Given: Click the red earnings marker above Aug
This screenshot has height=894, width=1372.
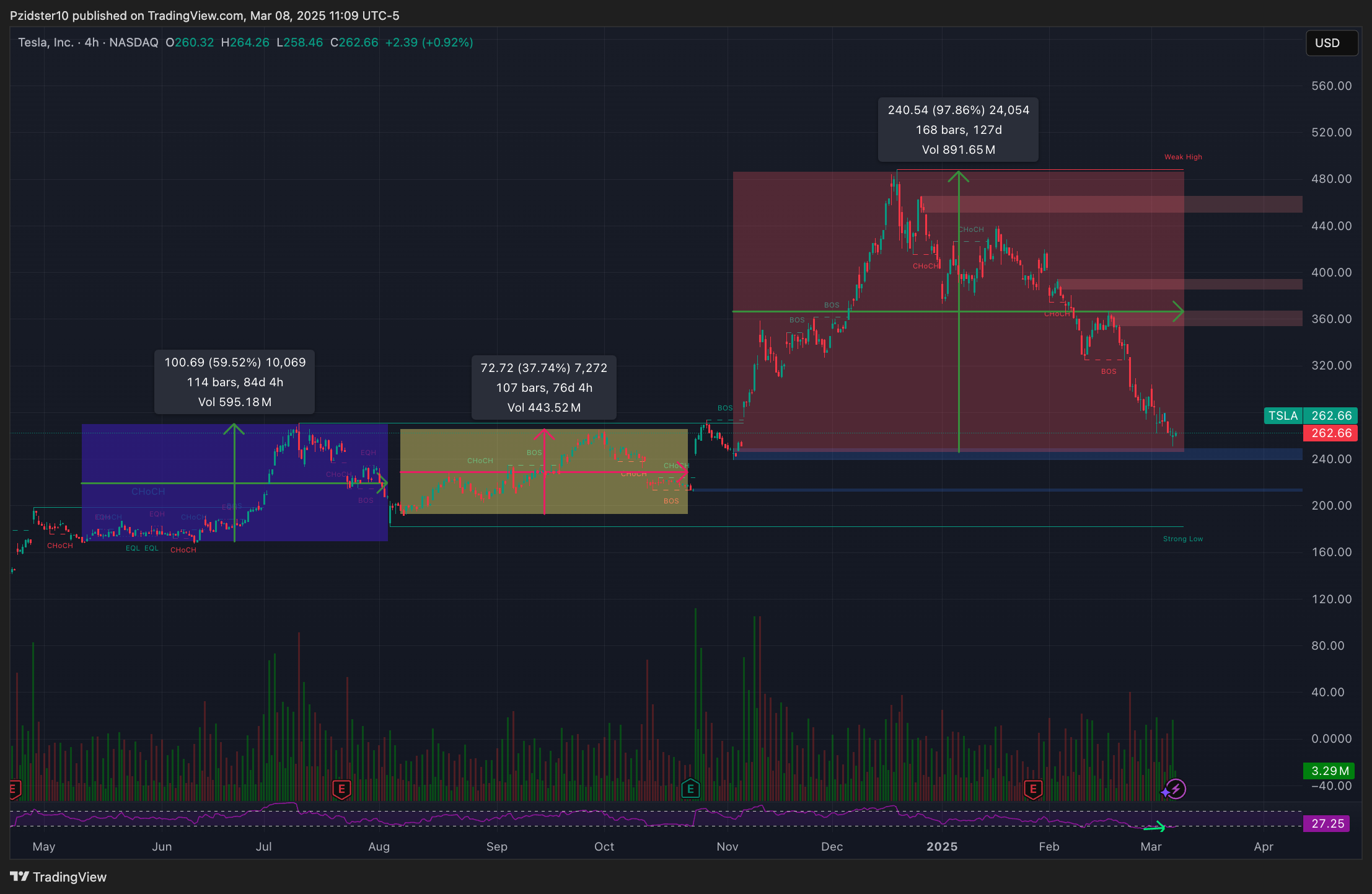Looking at the screenshot, I should click(341, 789).
